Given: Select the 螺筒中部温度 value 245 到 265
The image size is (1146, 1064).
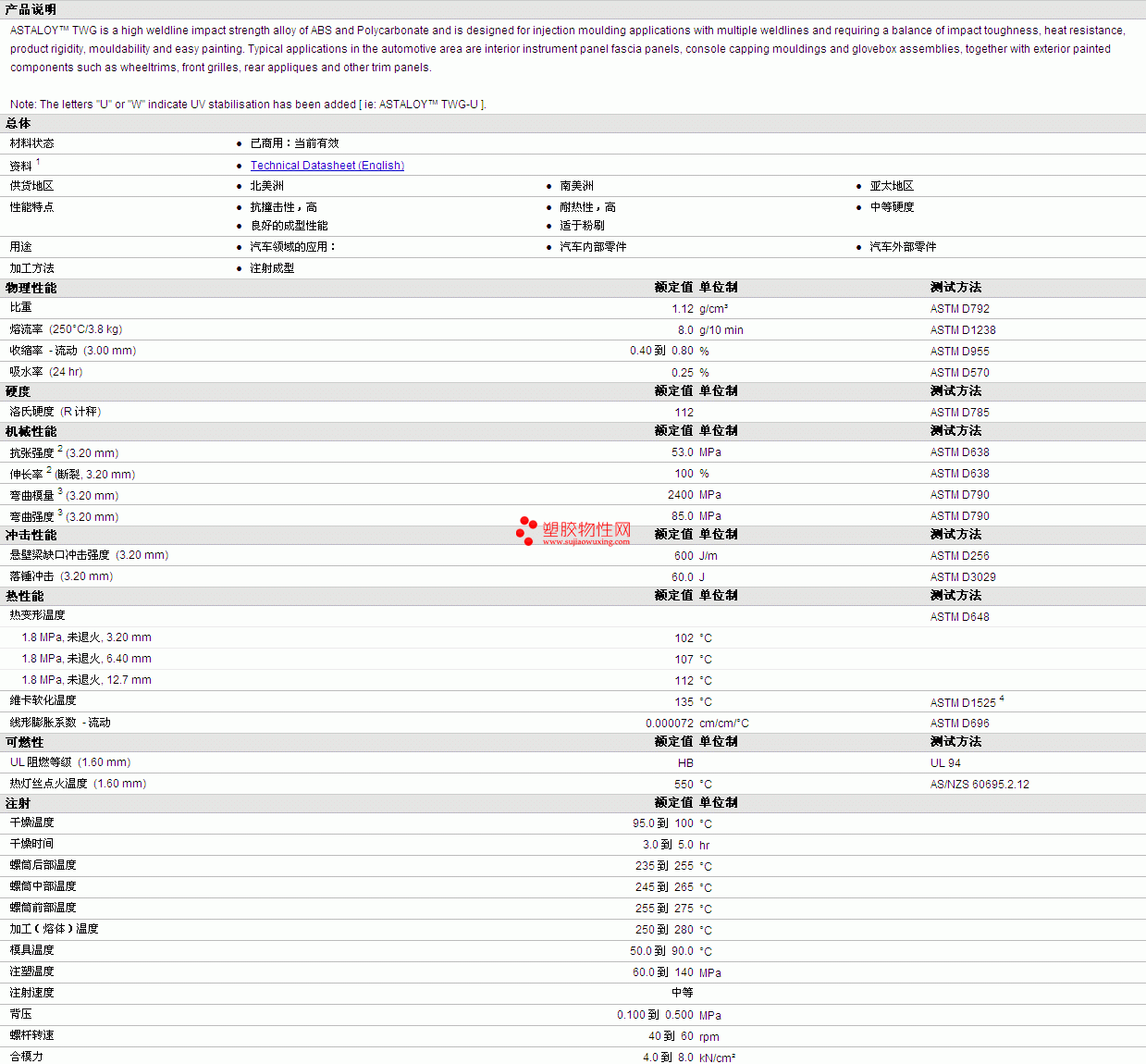Looking at the screenshot, I should click(x=664, y=887).
